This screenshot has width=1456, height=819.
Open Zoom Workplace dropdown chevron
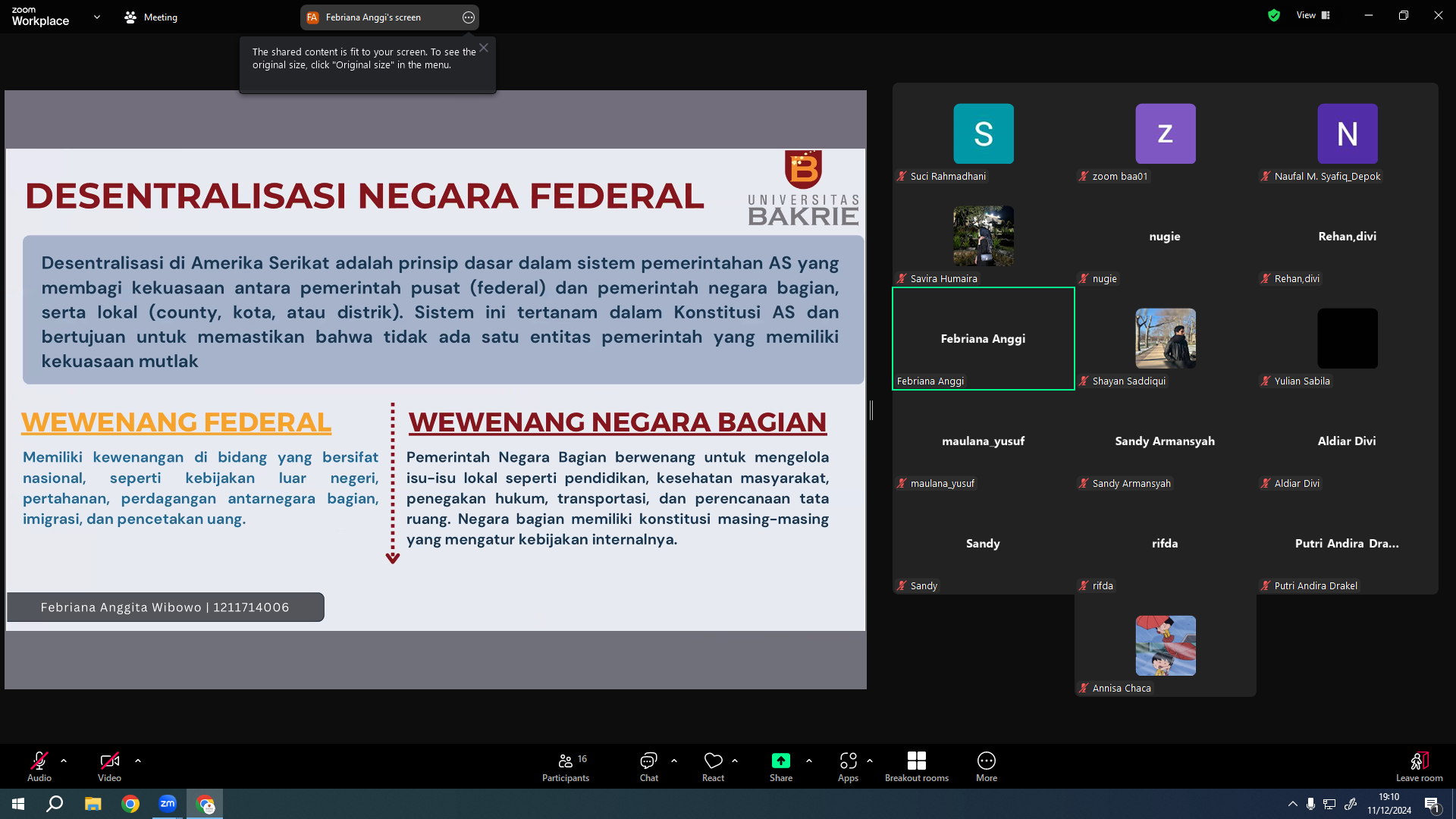(x=97, y=17)
